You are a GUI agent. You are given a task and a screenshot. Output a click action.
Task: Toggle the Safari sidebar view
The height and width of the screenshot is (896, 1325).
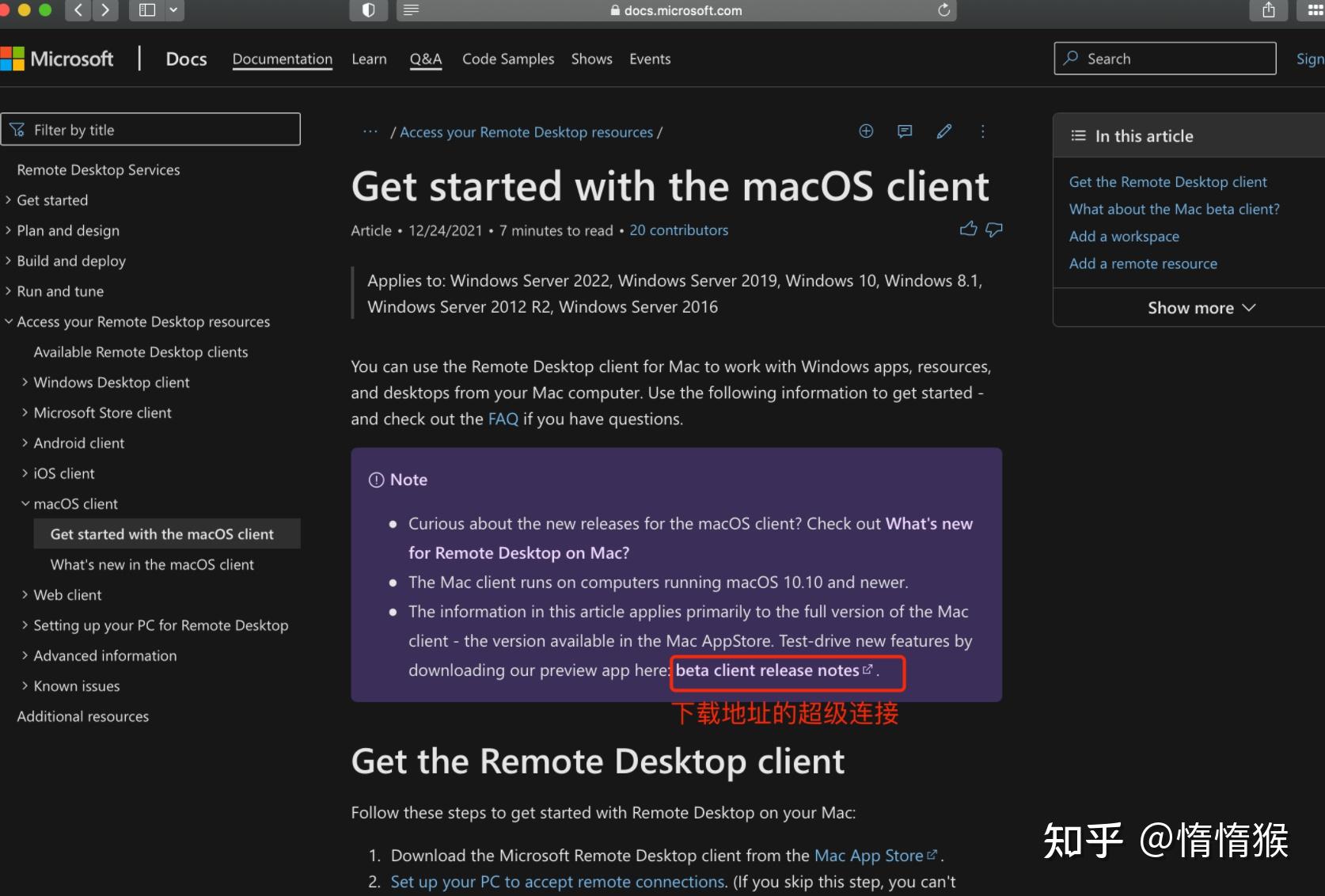tap(147, 10)
